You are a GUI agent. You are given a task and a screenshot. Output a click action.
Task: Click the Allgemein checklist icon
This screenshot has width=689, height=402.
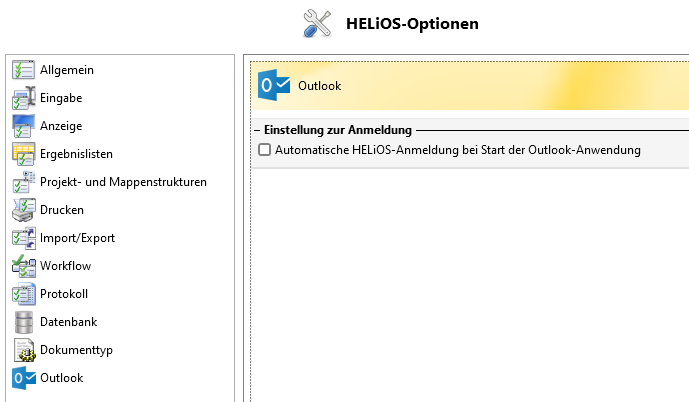tap(23, 70)
